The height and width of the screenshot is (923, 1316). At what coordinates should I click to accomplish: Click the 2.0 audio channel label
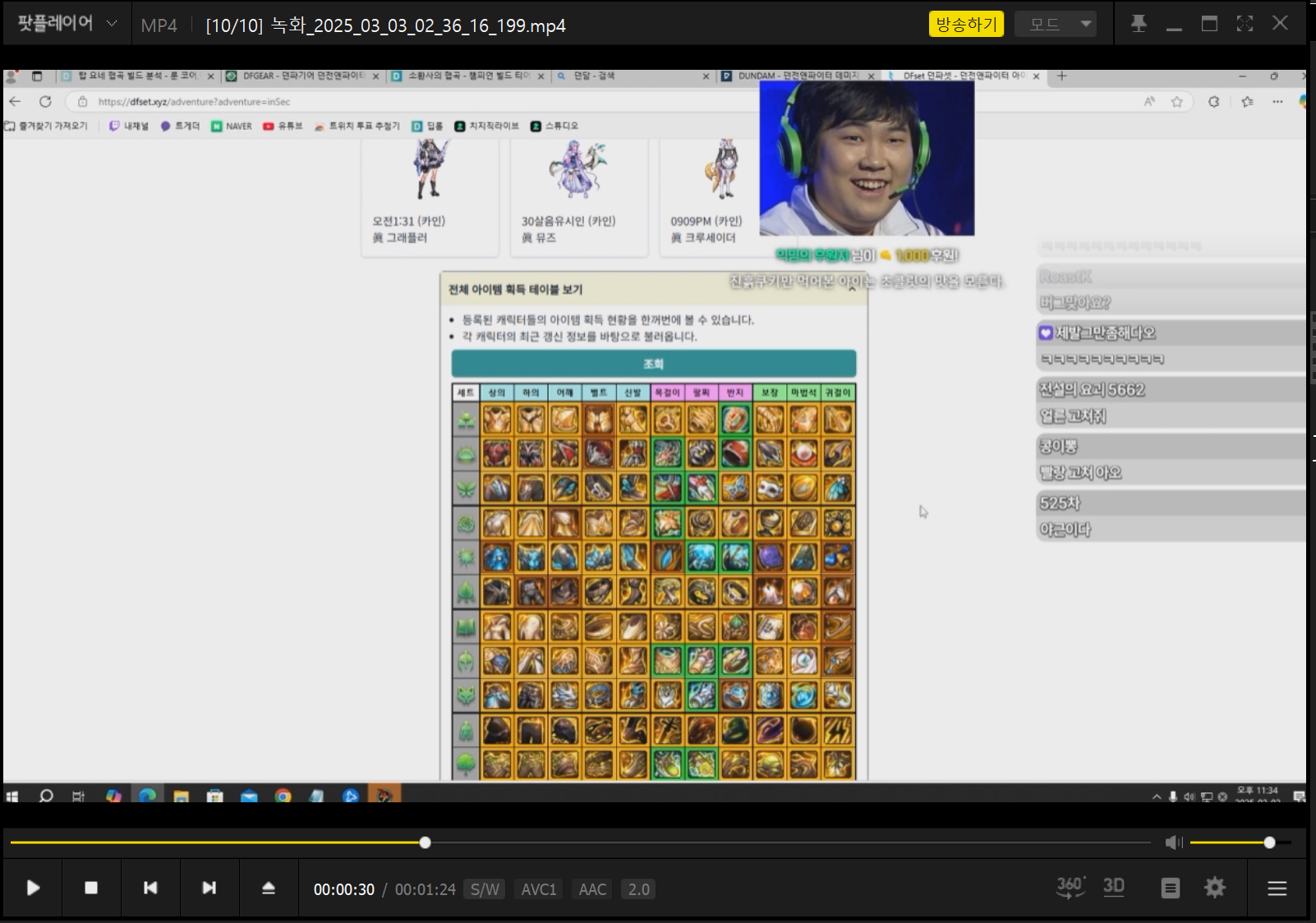[638, 889]
